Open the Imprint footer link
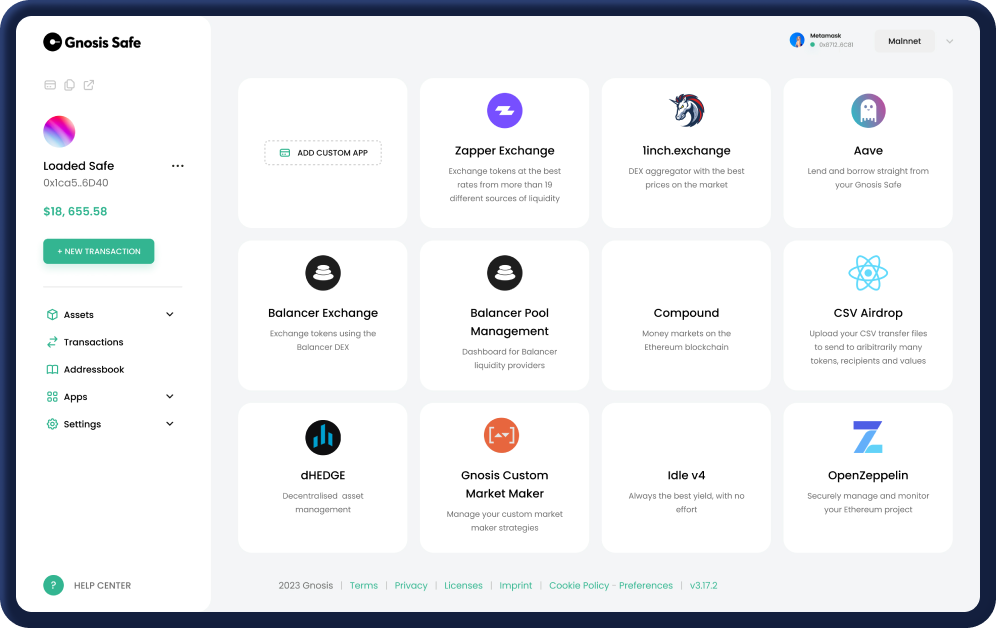This screenshot has width=996, height=628. pyautogui.click(x=516, y=585)
